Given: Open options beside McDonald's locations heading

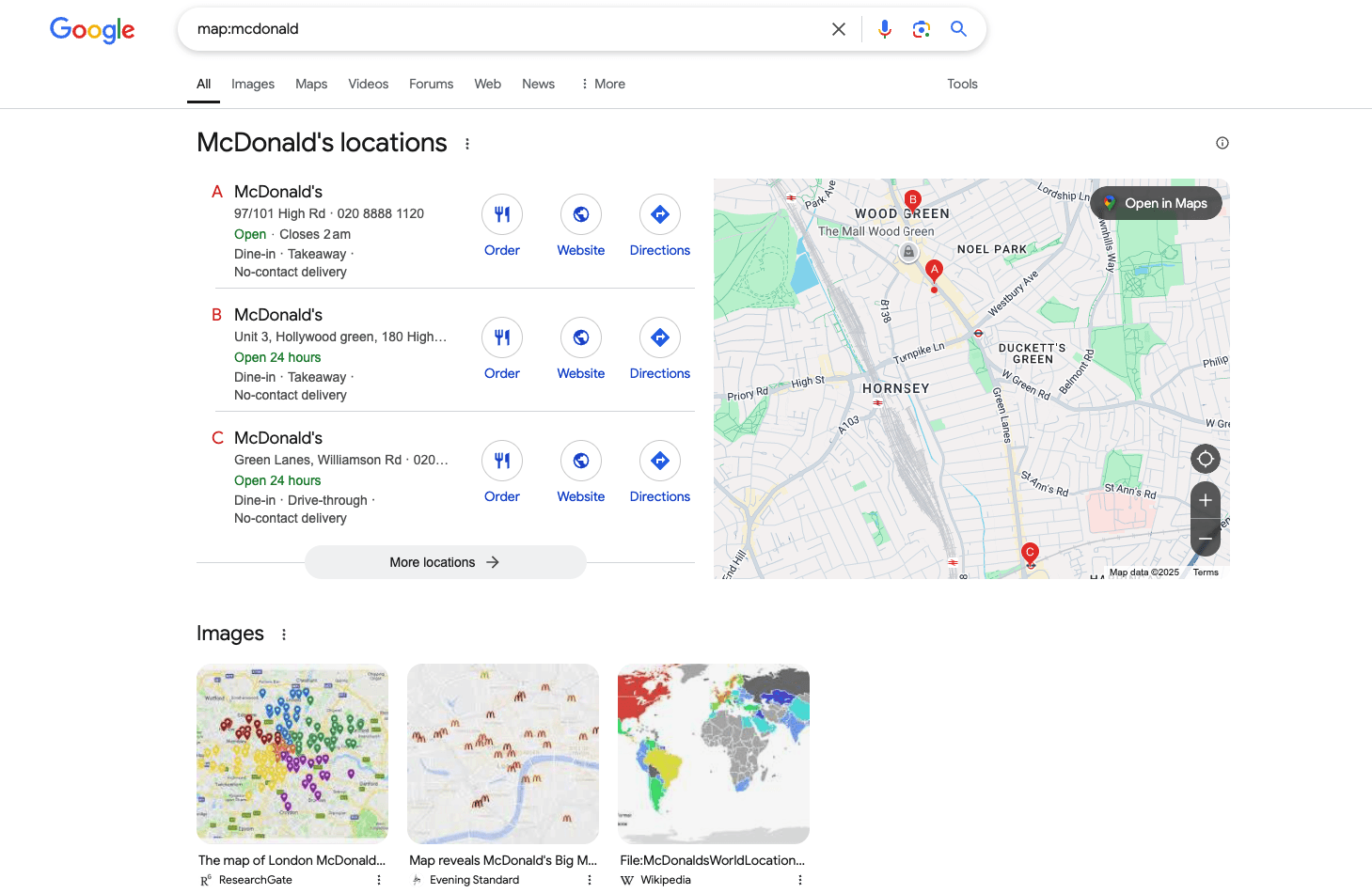Looking at the screenshot, I should [467, 144].
